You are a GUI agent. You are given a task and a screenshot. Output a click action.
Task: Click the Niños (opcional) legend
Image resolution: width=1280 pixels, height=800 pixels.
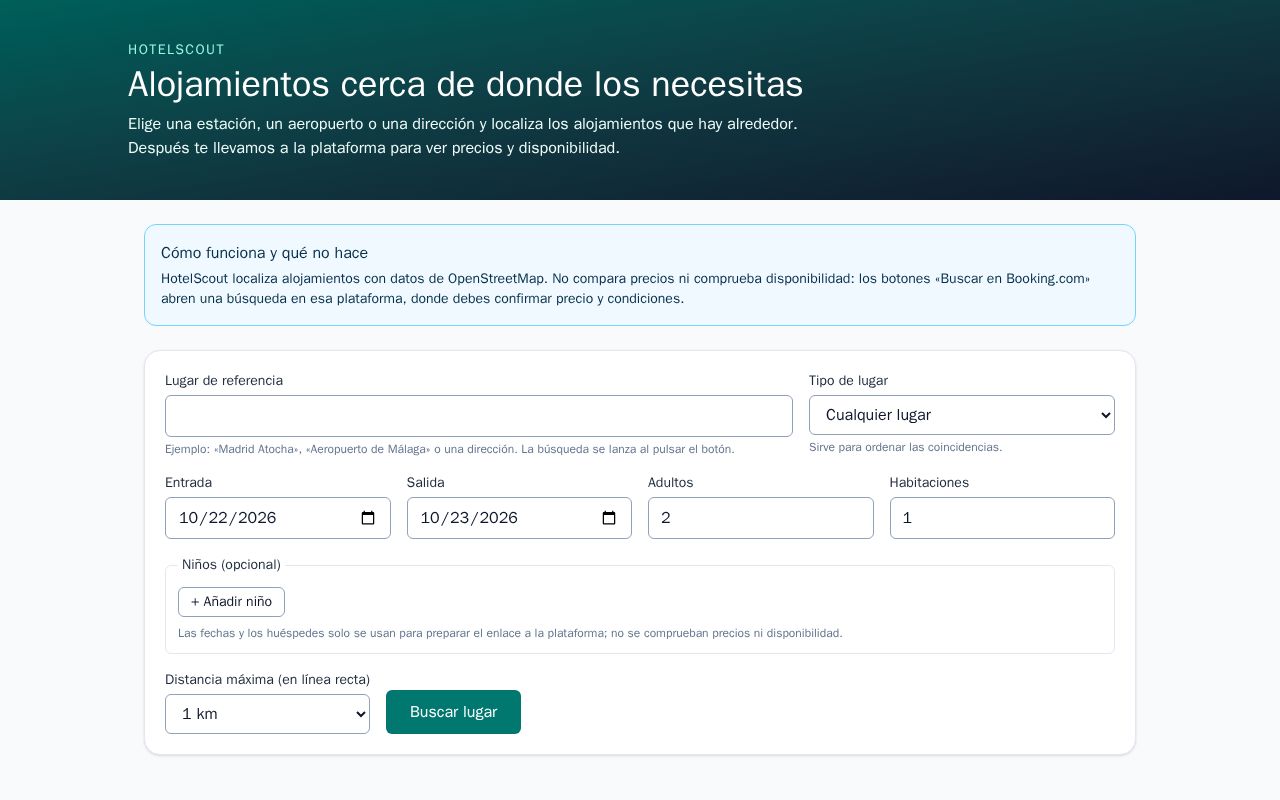click(x=231, y=565)
